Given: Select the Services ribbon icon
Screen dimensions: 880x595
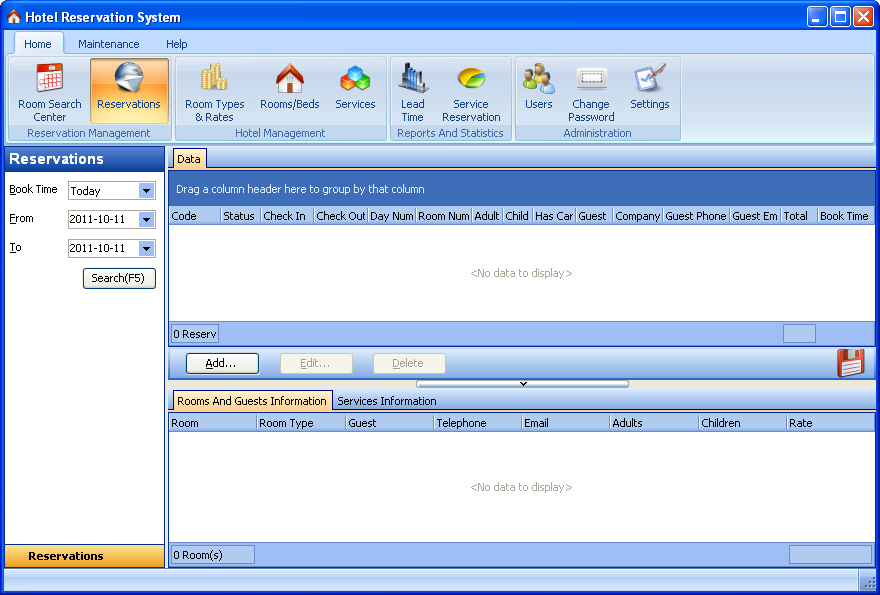Looking at the screenshot, I should pos(355,88).
